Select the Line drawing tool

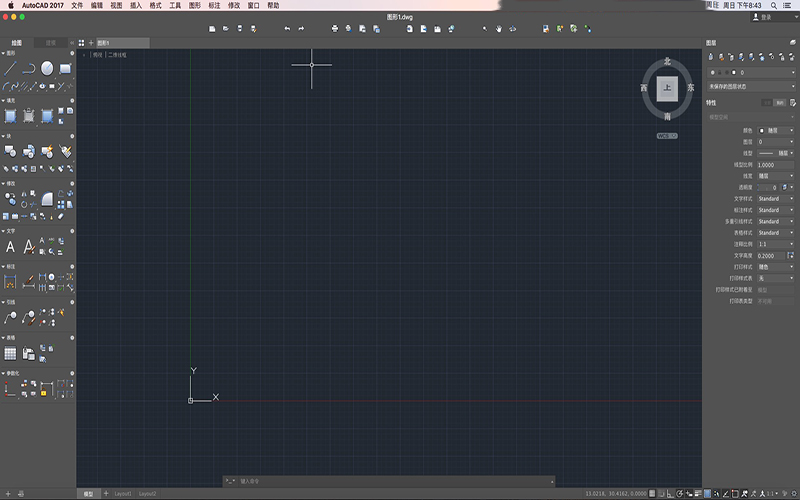click(x=10, y=68)
